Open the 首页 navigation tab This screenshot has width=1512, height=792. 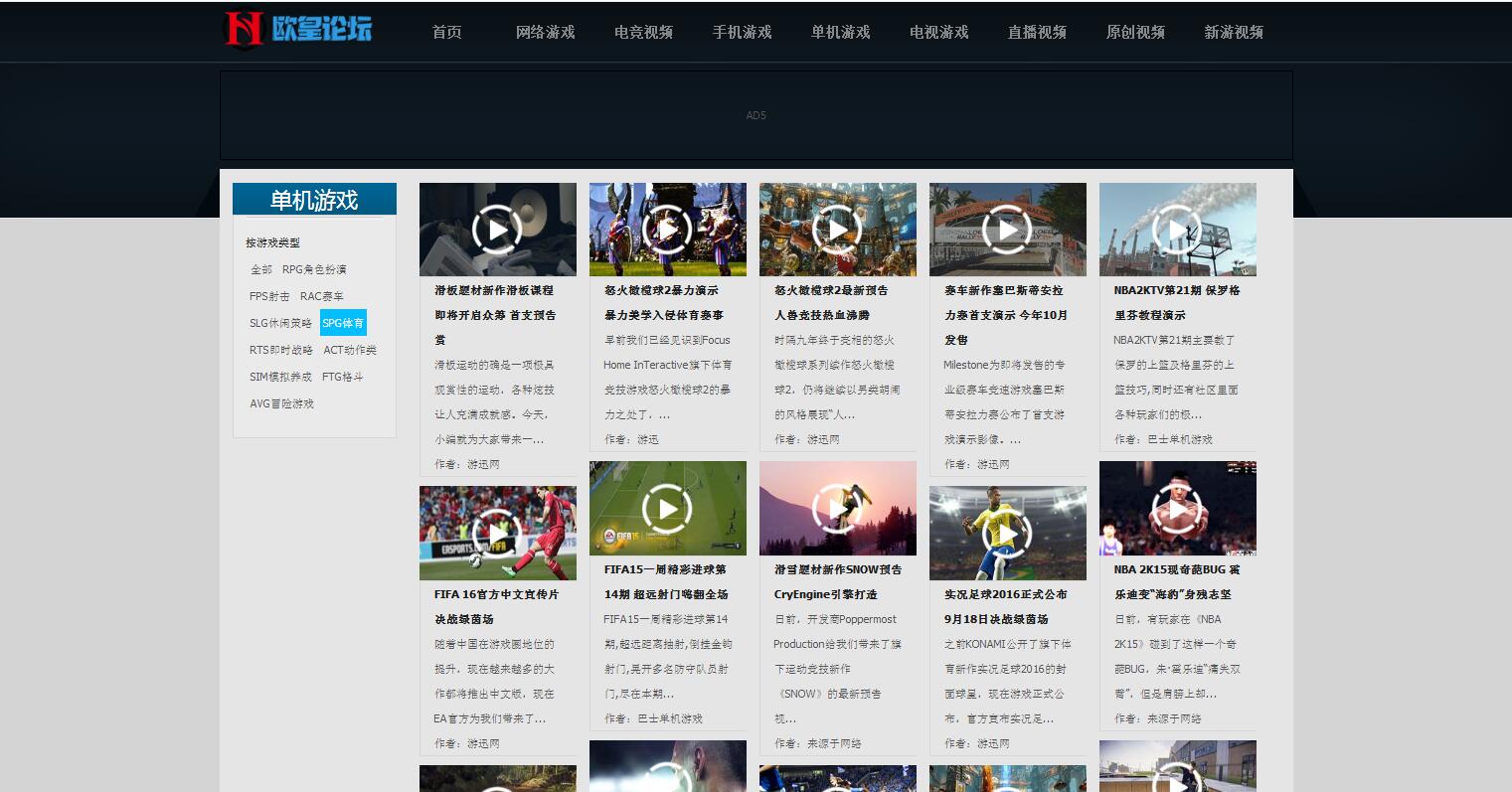click(x=447, y=32)
